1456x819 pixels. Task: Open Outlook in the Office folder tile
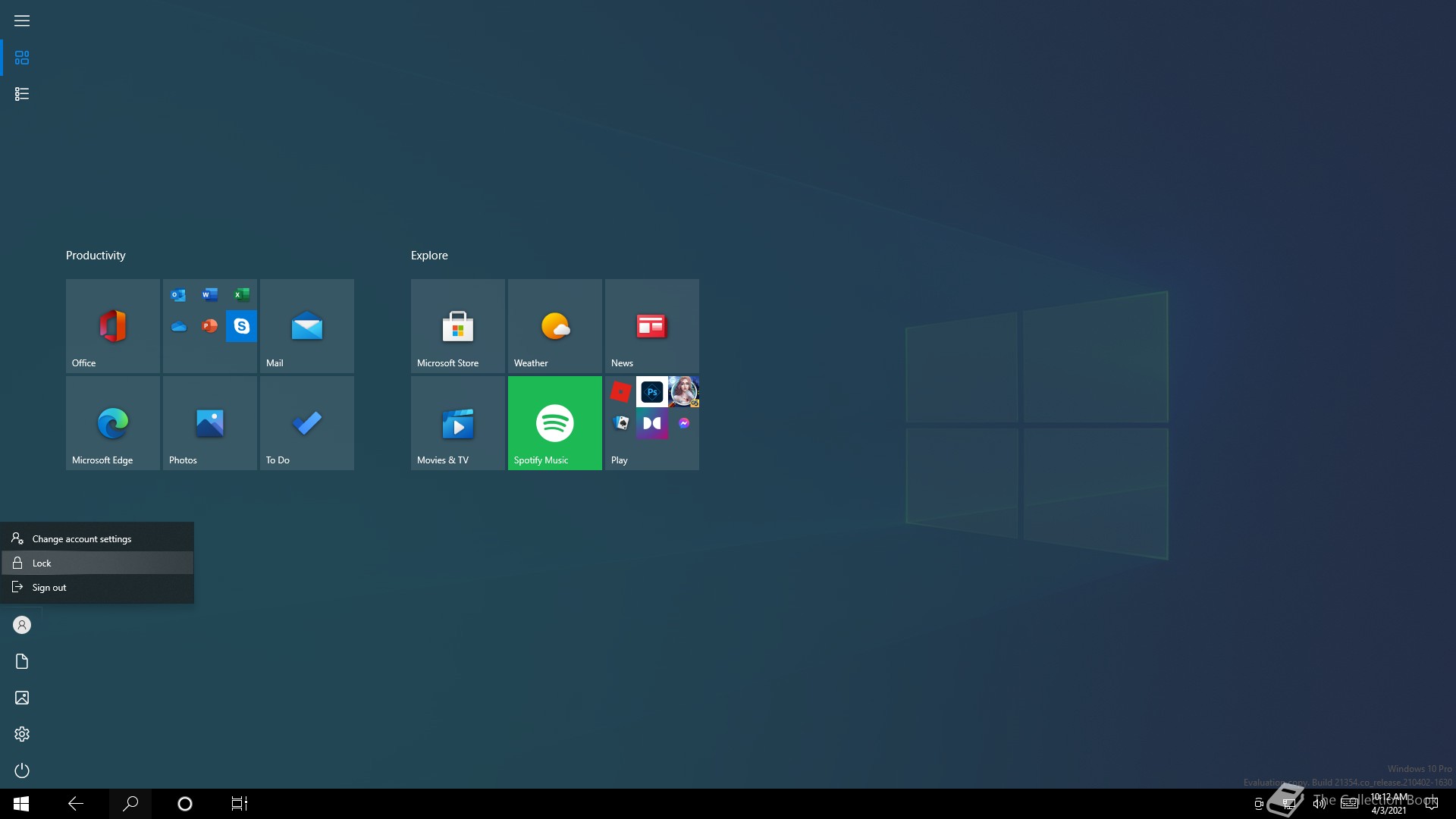click(178, 294)
